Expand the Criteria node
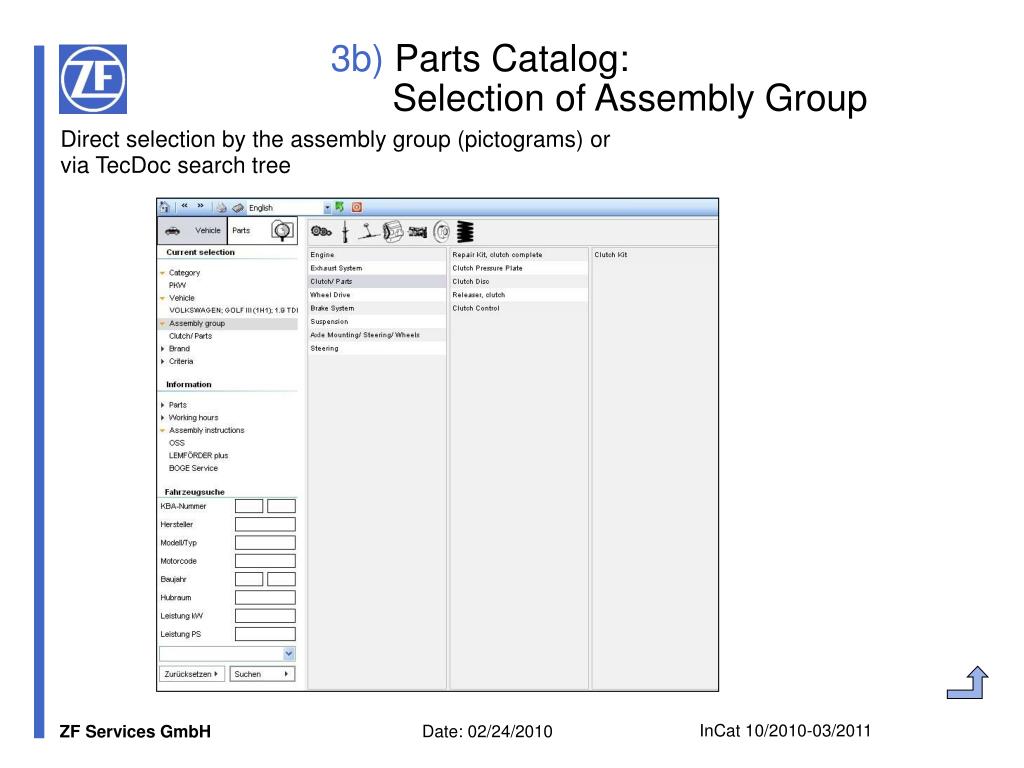1024x768 pixels. [x=163, y=361]
